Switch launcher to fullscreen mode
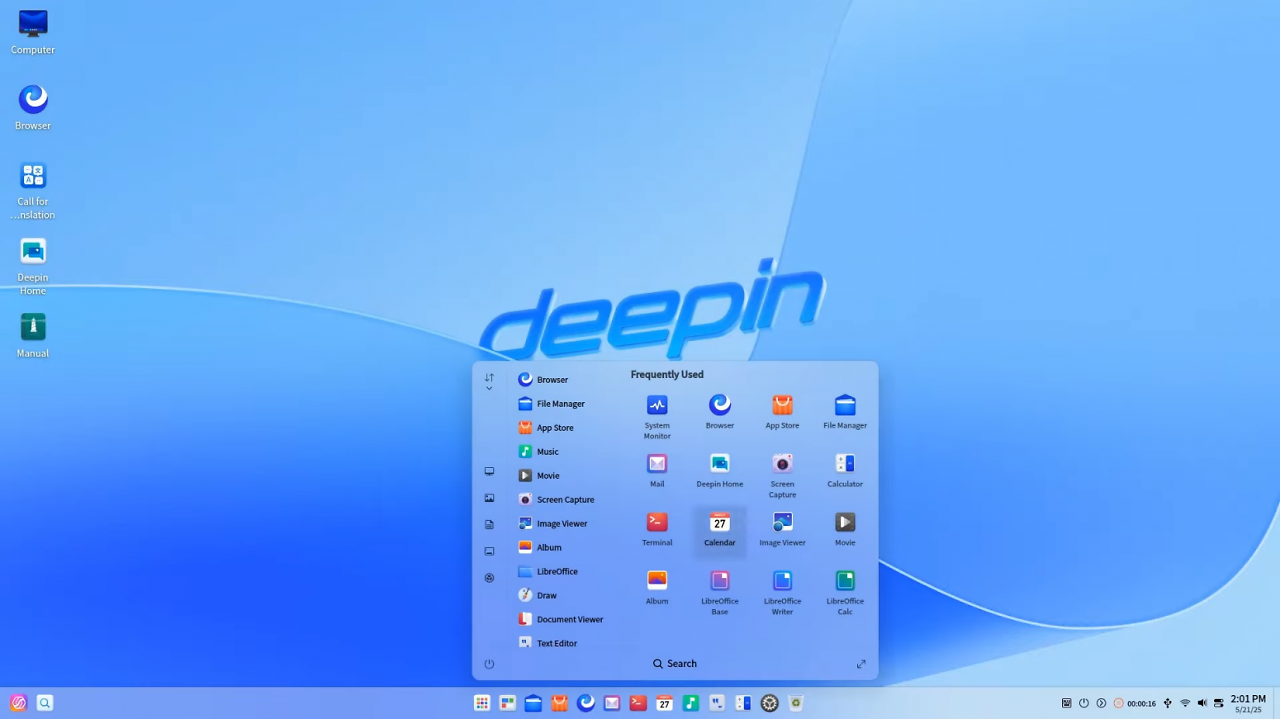The width and height of the screenshot is (1280, 719). pyautogui.click(x=861, y=664)
